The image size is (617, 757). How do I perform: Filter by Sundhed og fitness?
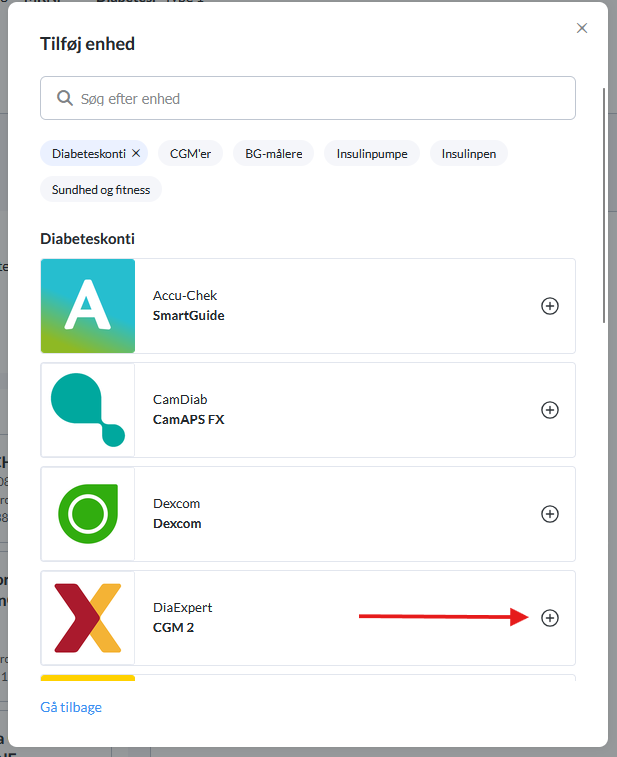[101, 189]
